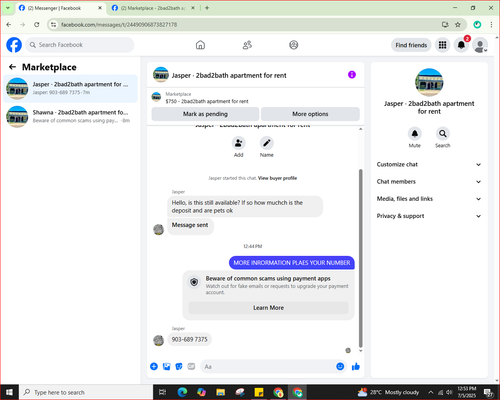This screenshot has height=400, width=500.
Task: Open Task View on the taskbar
Action: [x=163, y=392]
